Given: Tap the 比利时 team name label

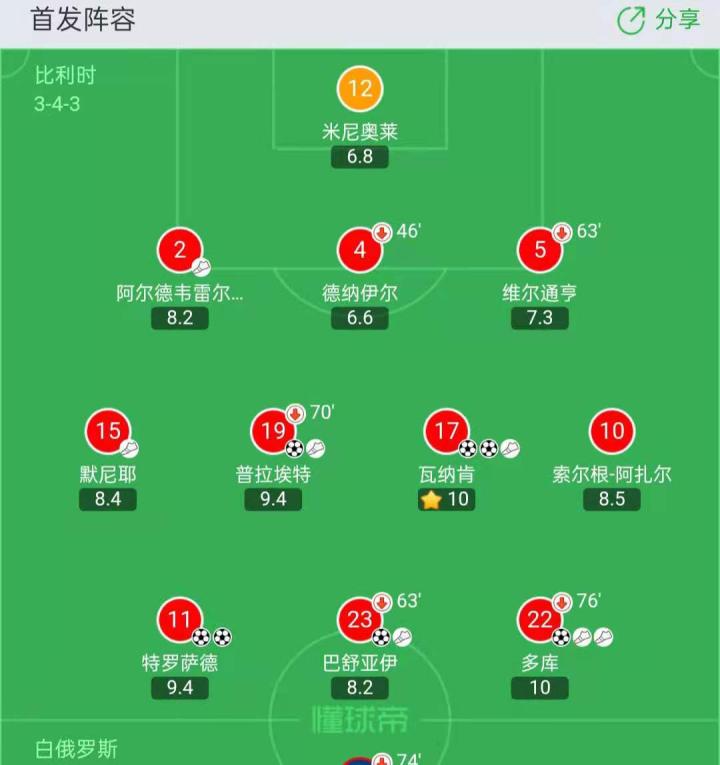Looking at the screenshot, I should point(65,76).
